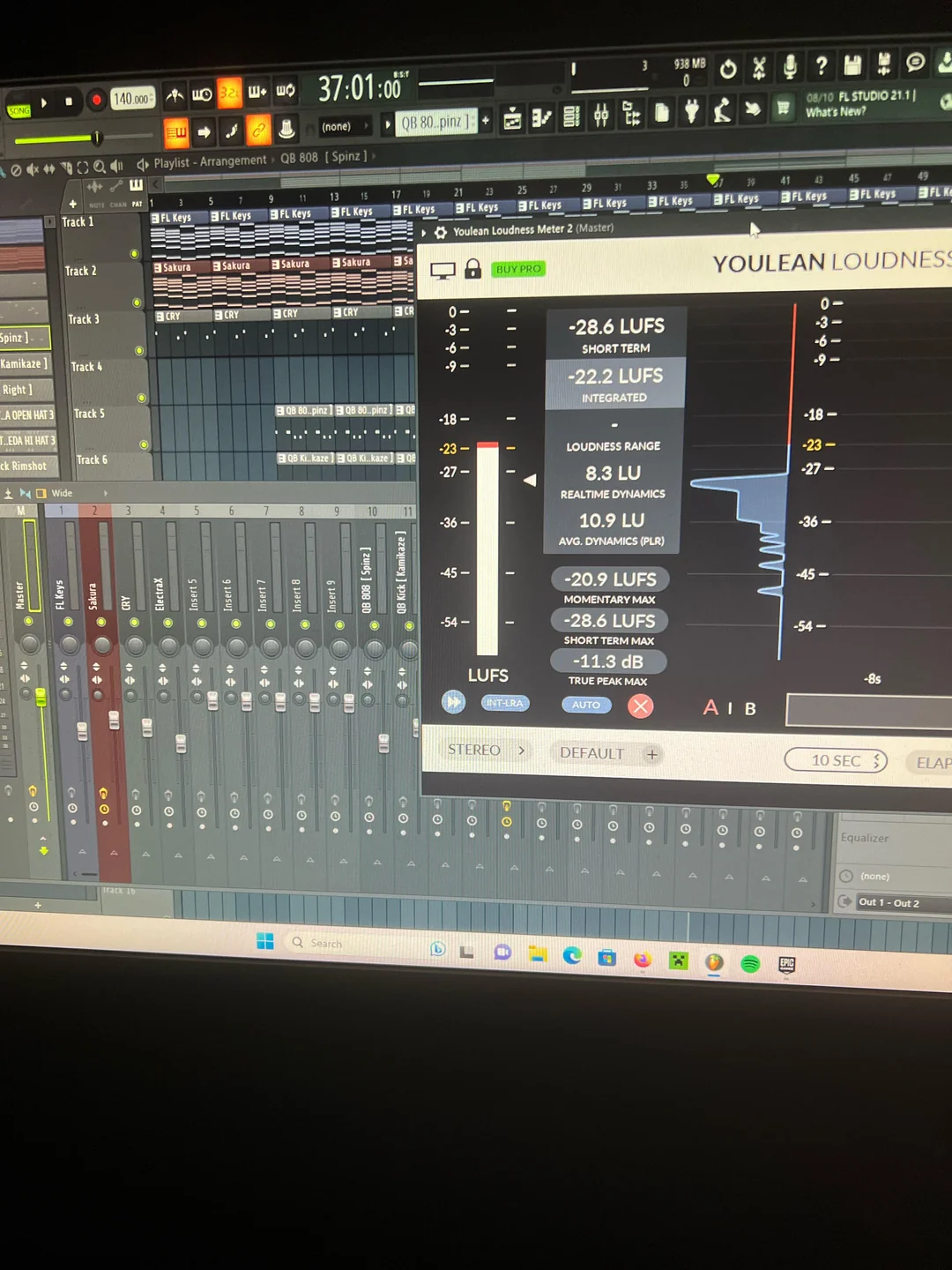Viewport: 952px width, 1270px height.
Task: Save project with floppy disk icon
Action: click(x=852, y=64)
